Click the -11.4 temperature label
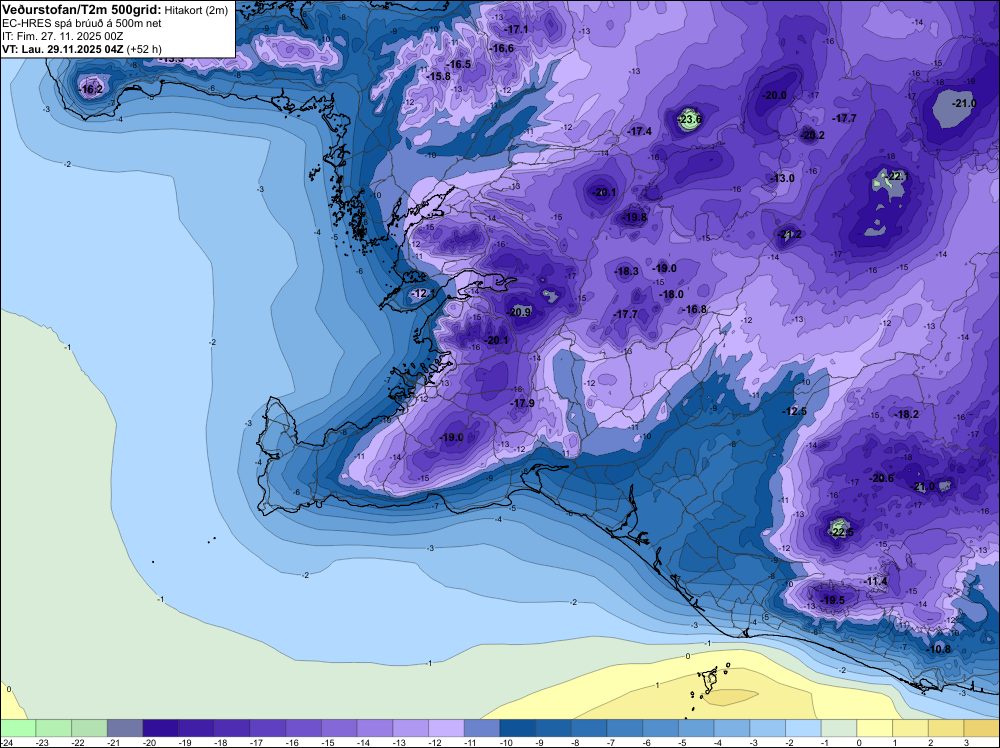Viewport: 1000px width, 748px height. [x=876, y=582]
